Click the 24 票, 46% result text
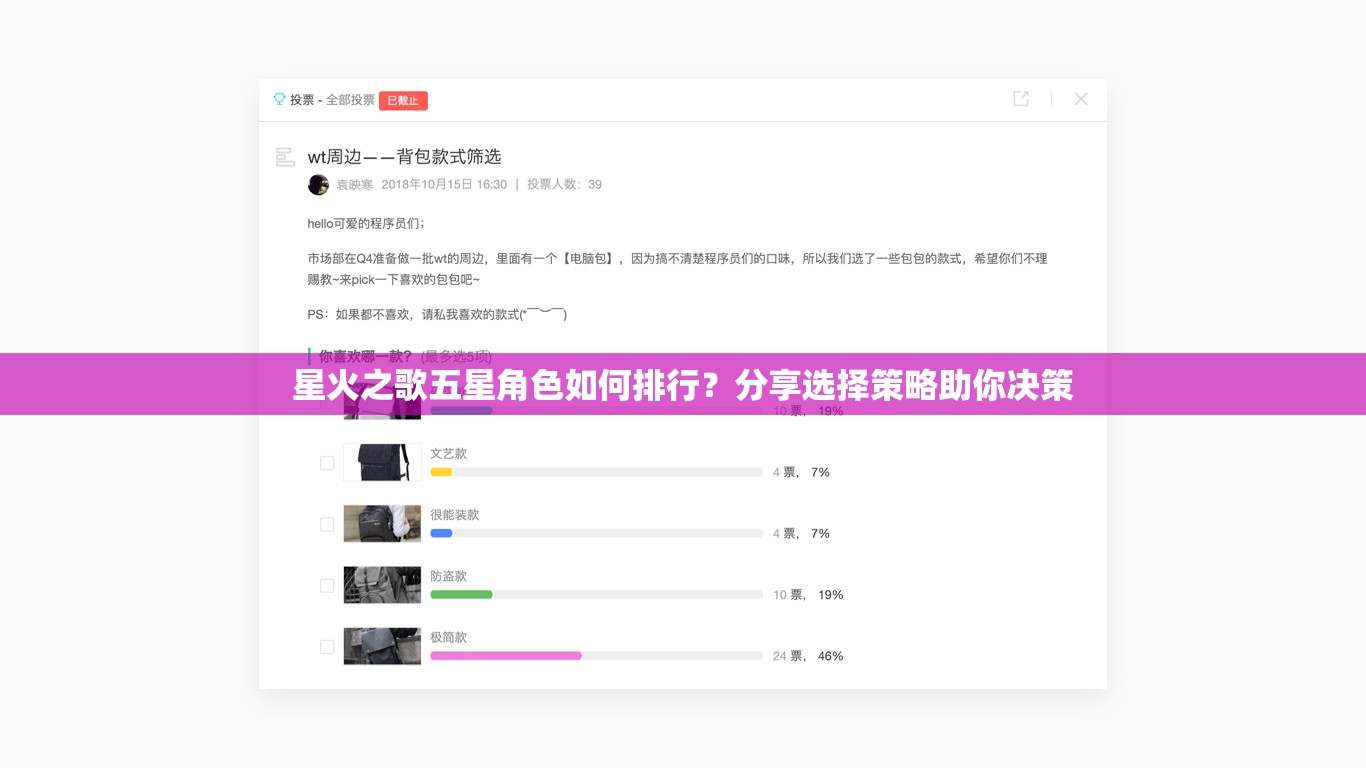The height and width of the screenshot is (768, 1366). tap(808, 656)
